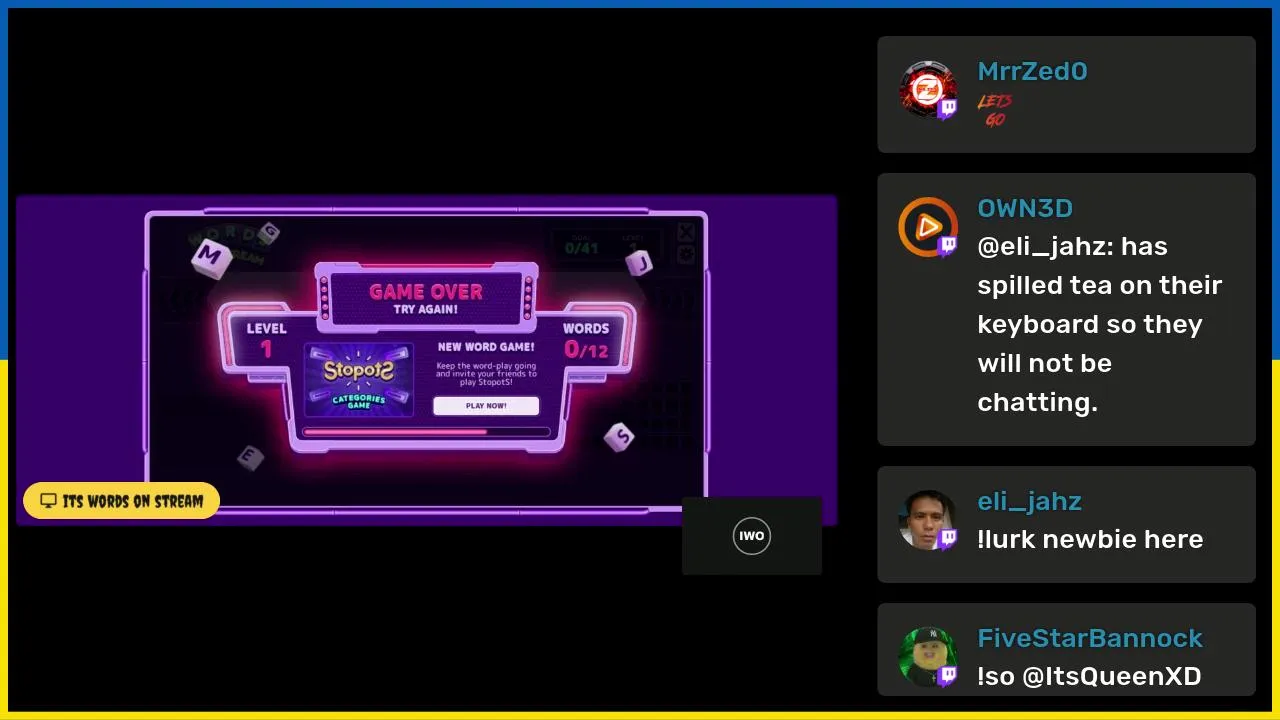Open the StopotS Categories Game thumbnail

pyautogui.click(x=358, y=380)
